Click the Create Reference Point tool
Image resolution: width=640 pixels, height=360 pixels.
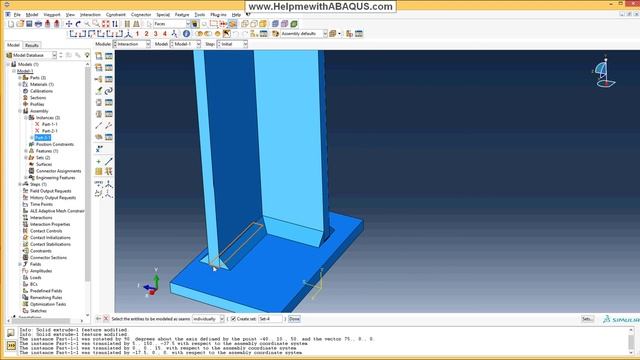point(99,149)
